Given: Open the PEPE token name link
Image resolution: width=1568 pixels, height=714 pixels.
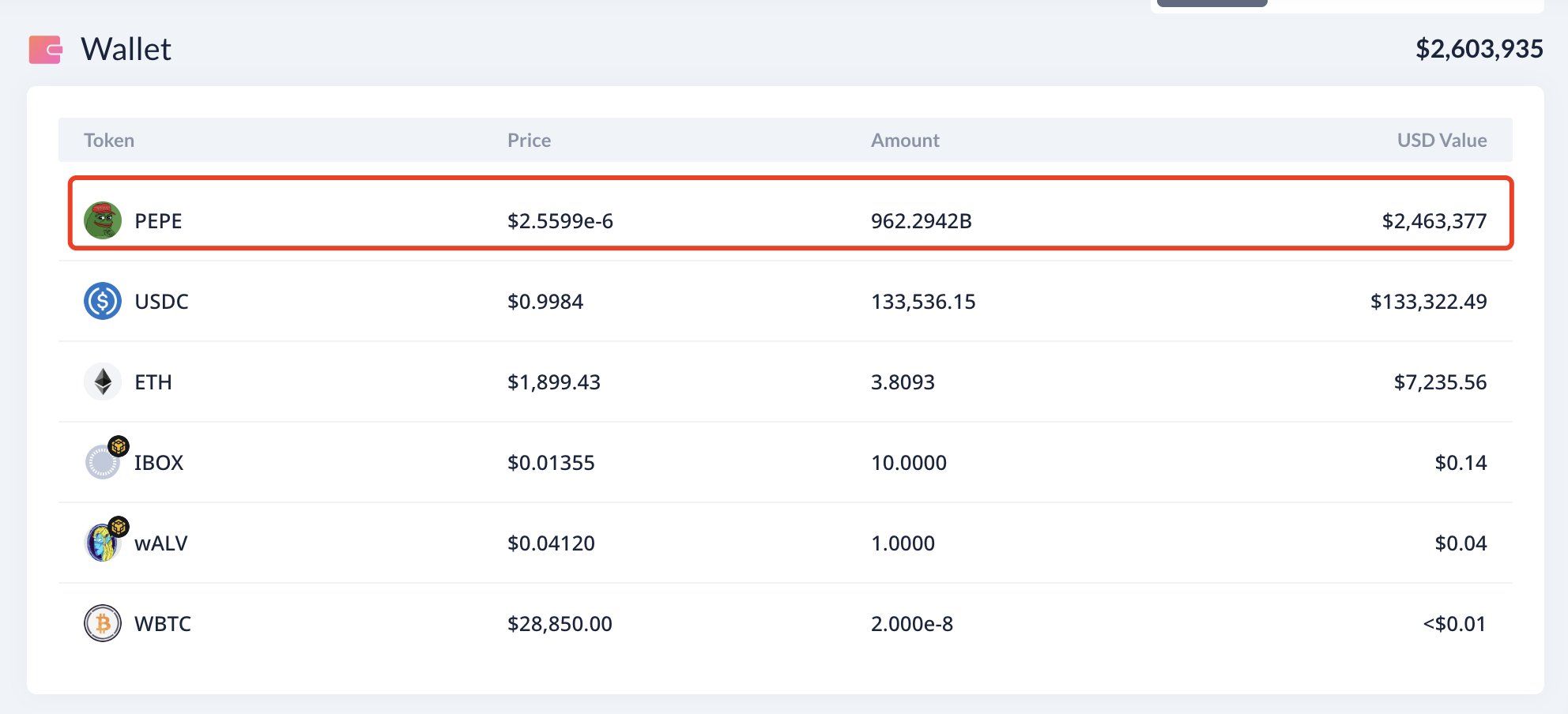Looking at the screenshot, I should [x=158, y=221].
